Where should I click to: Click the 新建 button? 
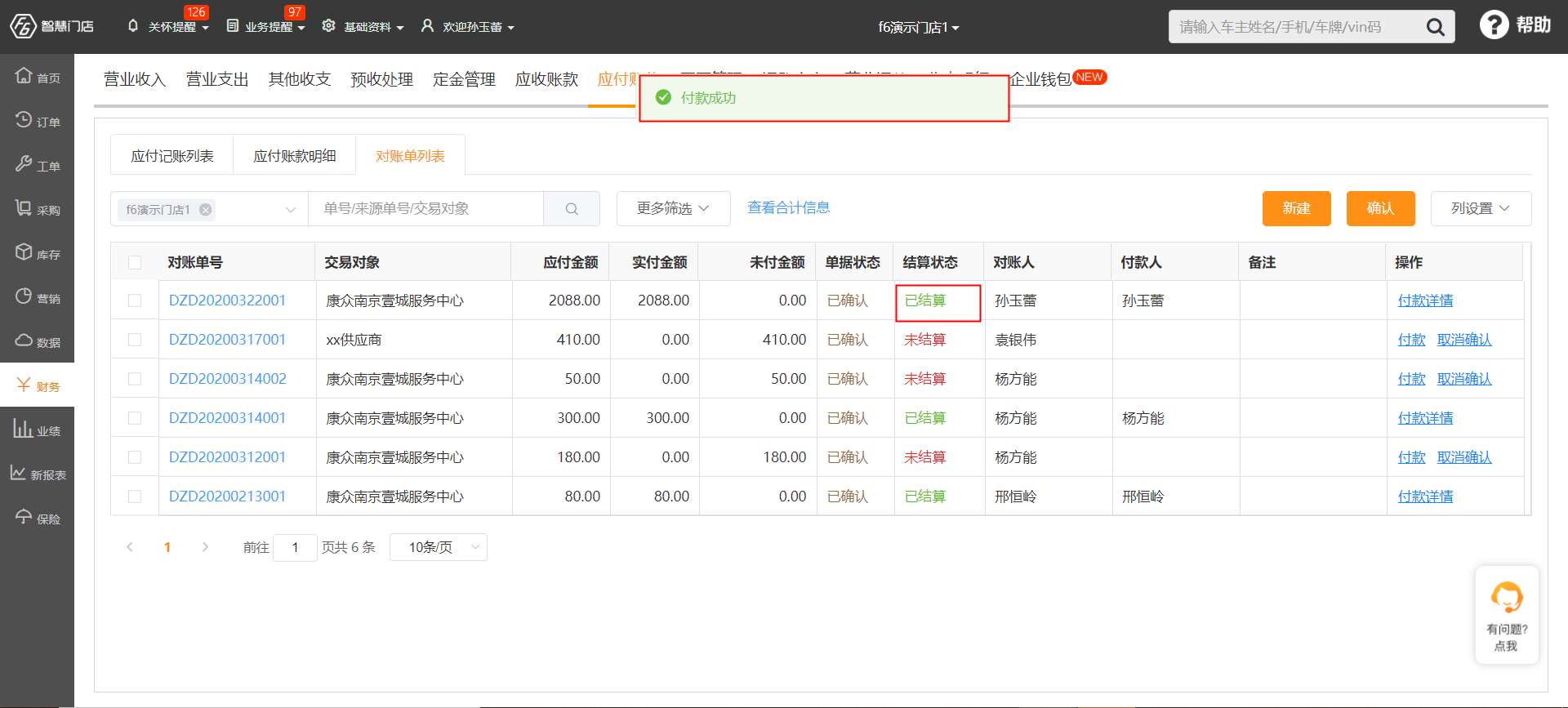(1296, 209)
